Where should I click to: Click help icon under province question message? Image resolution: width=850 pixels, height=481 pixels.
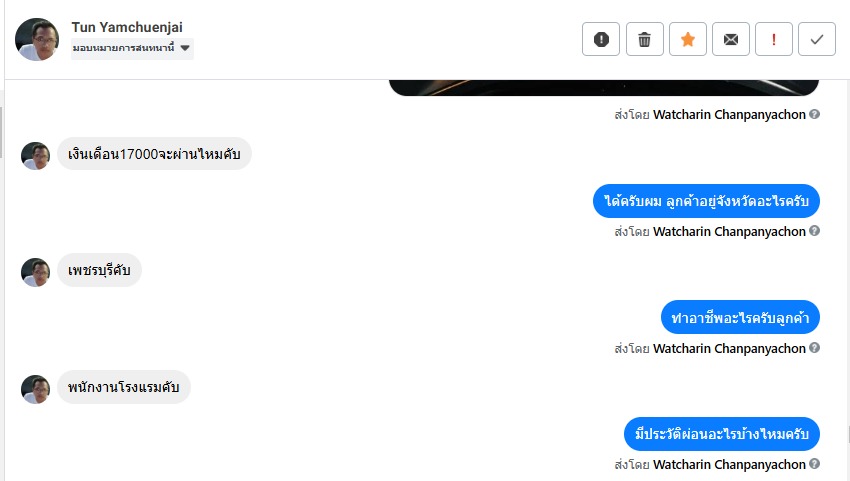click(814, 231)
